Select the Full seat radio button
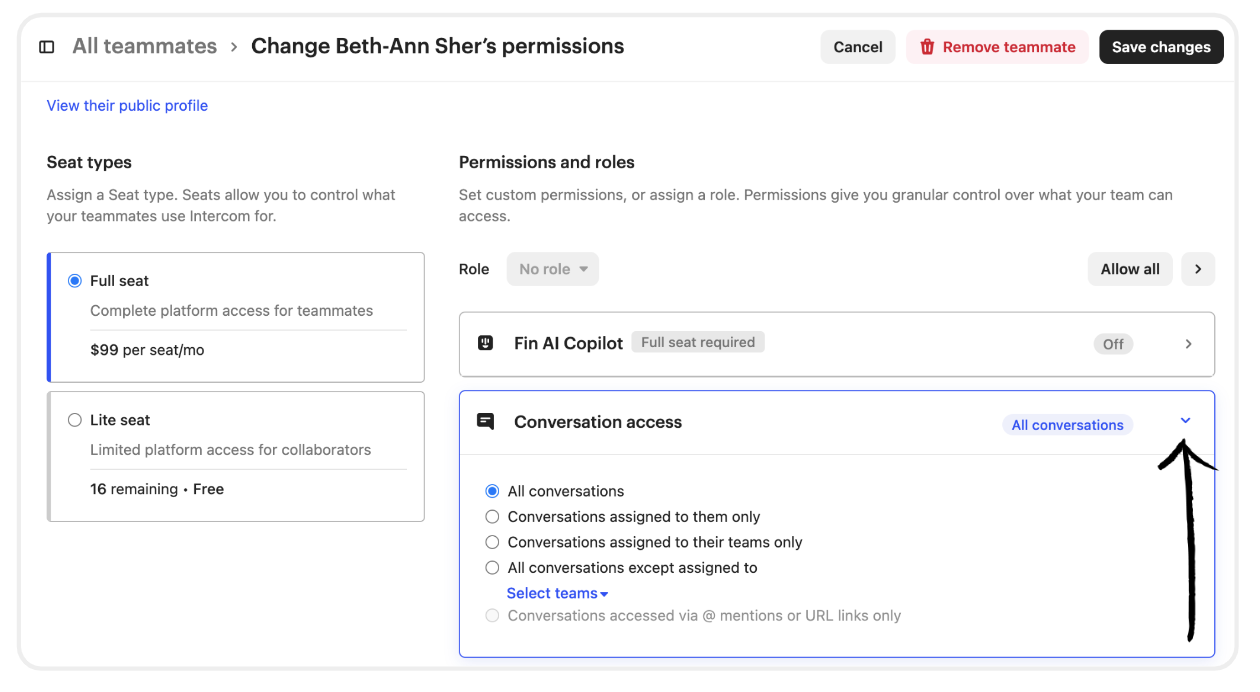Image resolution: width=1260 pixels, height=692 pixels. point(75,281)
